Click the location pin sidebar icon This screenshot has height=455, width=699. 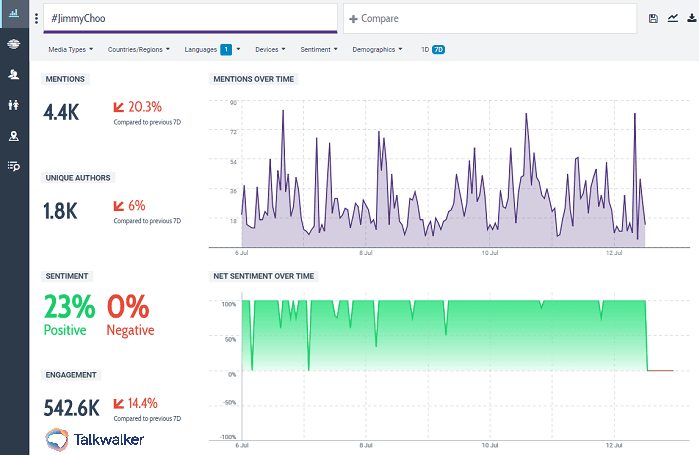pyautogui.click(x=14, y=135)
